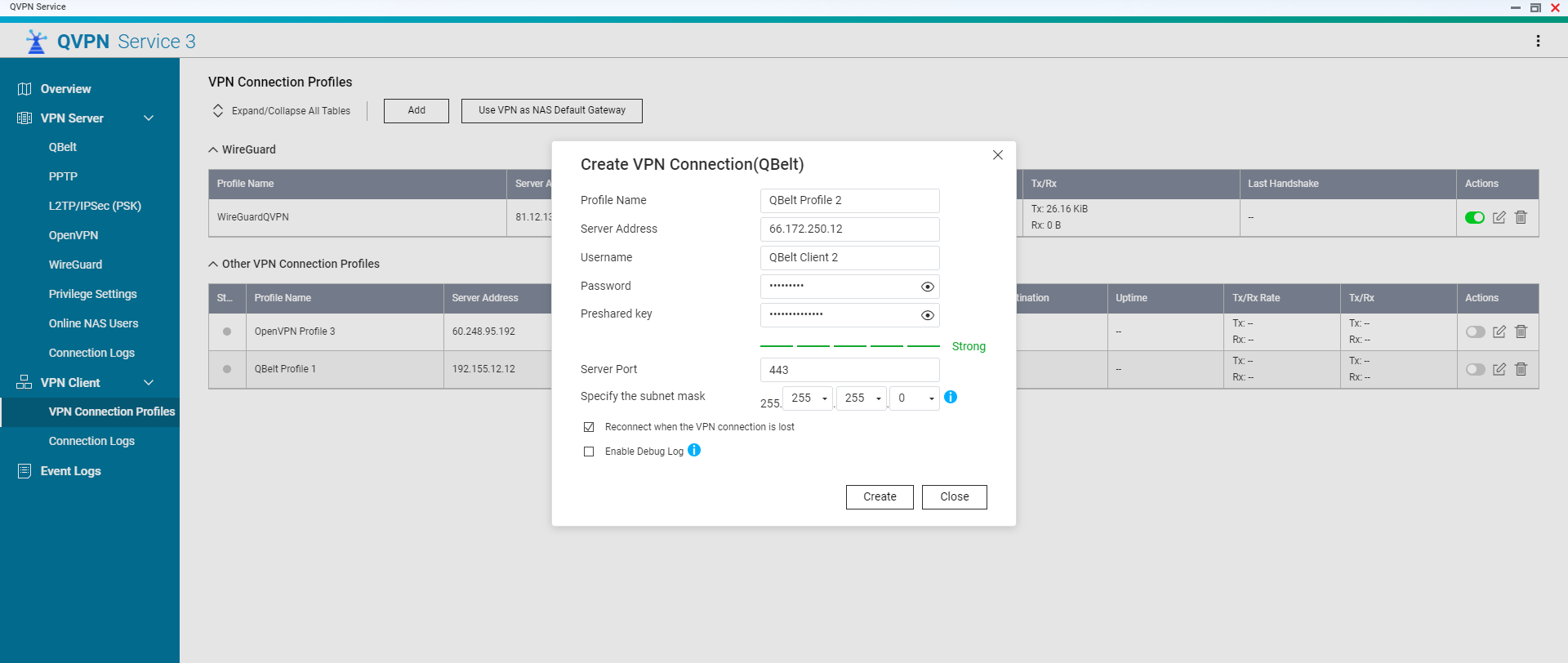This screenshot has height=663, width=1568.
Task: Click the edit icon for WireGuardQVPN profile
Action: pos(1499,217)
